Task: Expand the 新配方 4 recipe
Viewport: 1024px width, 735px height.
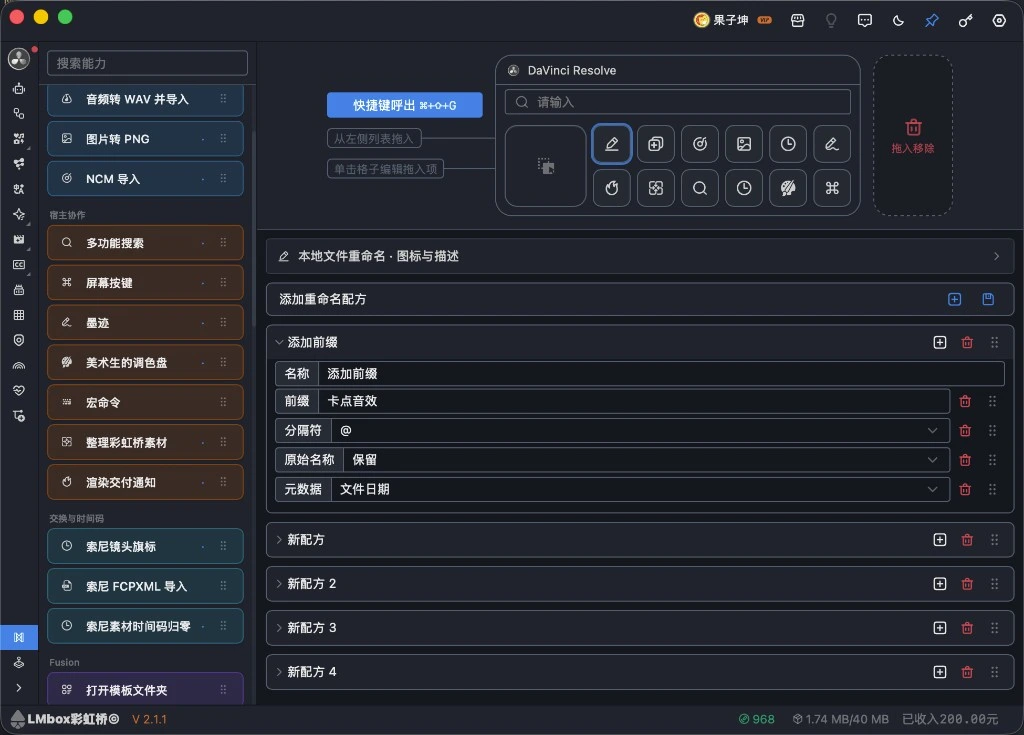Action: pos(279,672)
